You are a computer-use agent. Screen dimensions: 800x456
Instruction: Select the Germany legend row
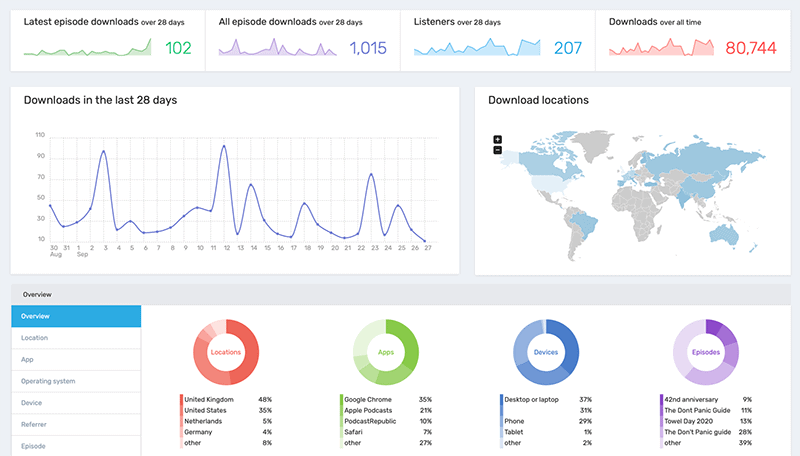point(226,432)
